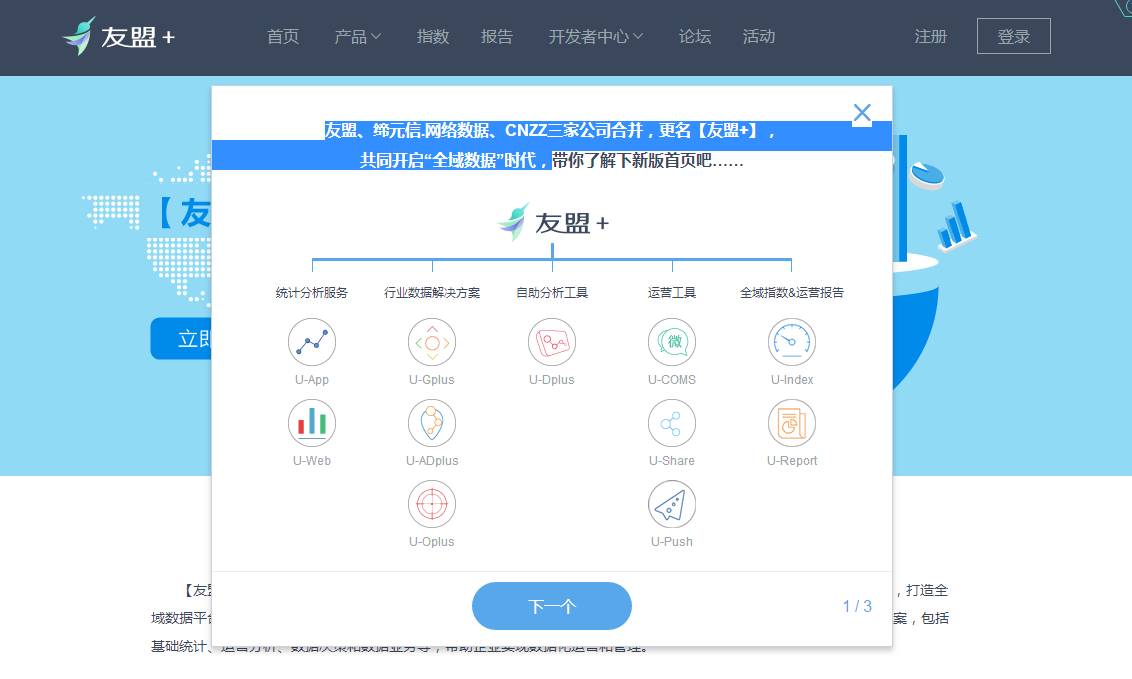The width and height of the screenshot is (1132, 679).
Task: Close the intro popup with the X
Action: (x=862, y=113)
